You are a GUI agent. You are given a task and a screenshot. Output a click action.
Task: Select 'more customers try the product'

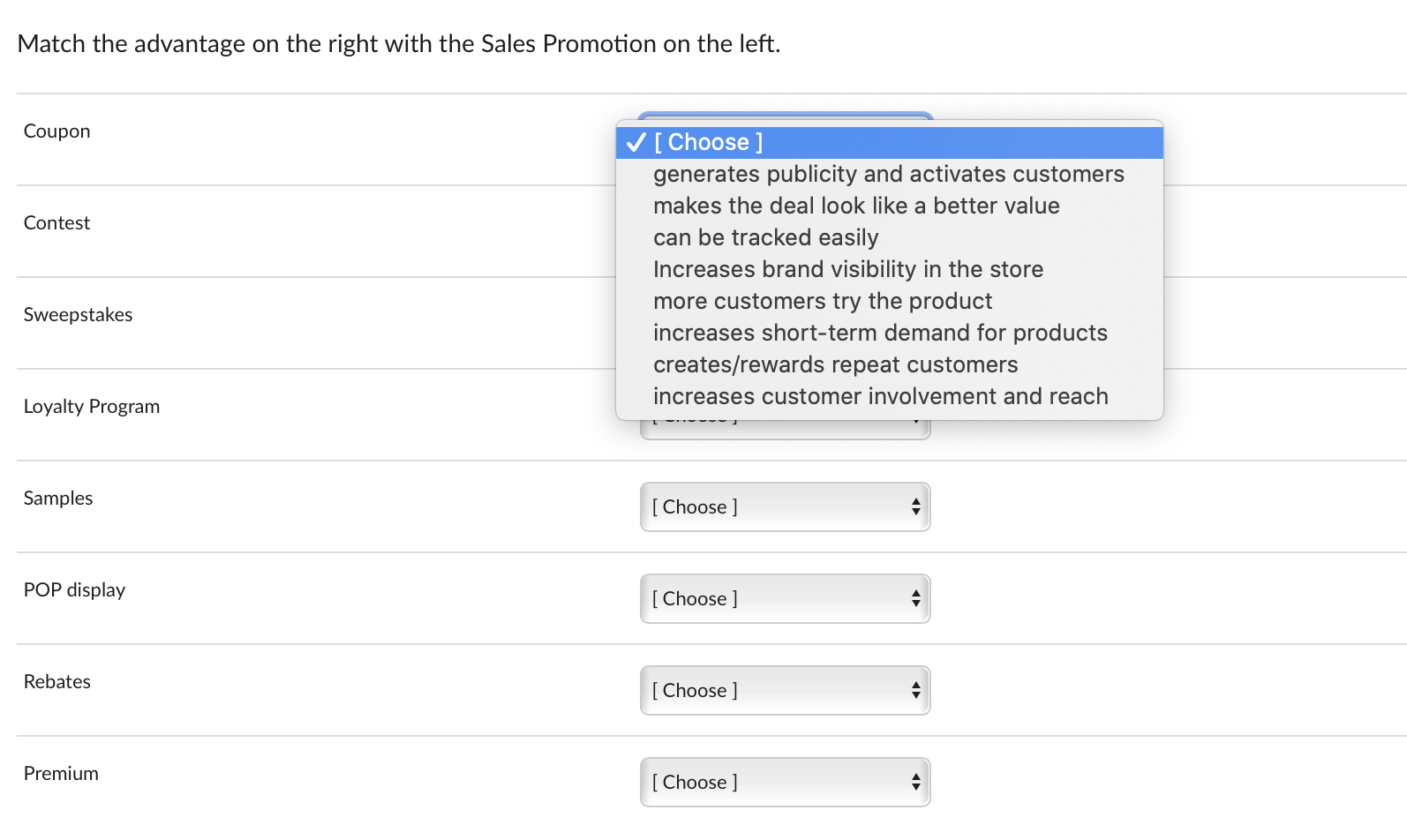tap(822, 301)
